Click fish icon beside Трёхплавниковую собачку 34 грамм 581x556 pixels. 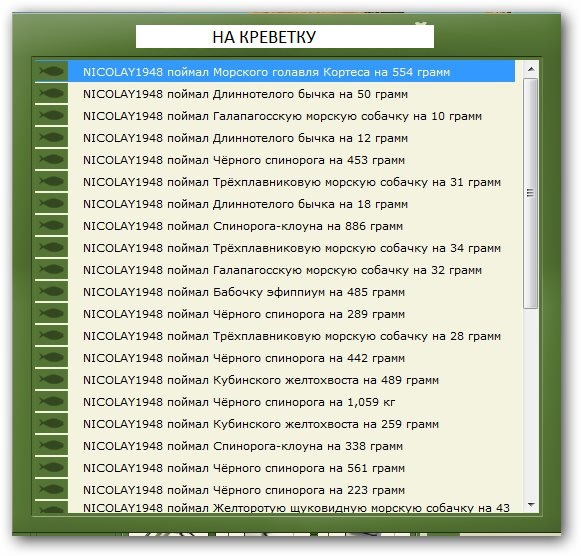coord(52,247)
